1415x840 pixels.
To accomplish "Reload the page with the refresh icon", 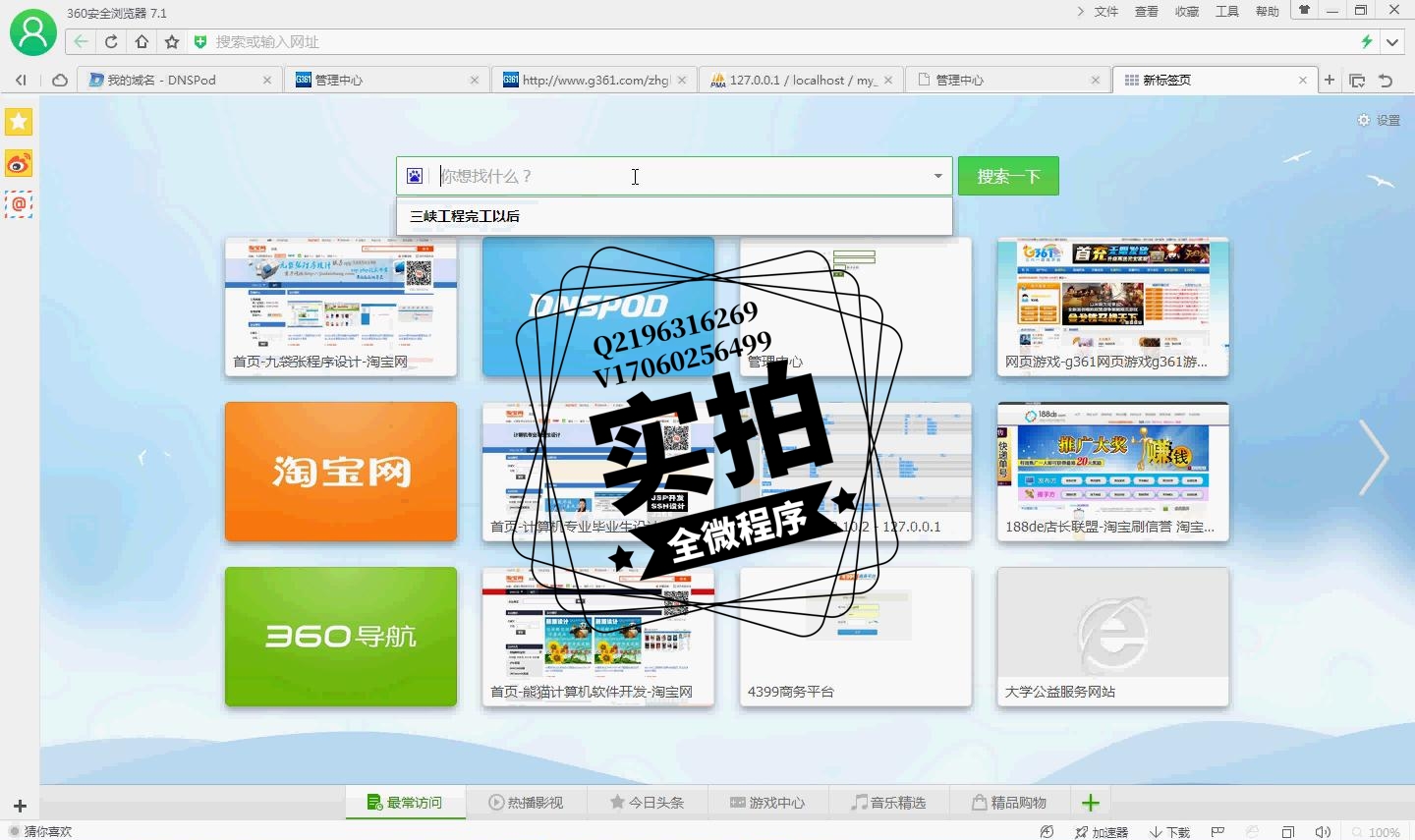I will [x=111, y=41].
